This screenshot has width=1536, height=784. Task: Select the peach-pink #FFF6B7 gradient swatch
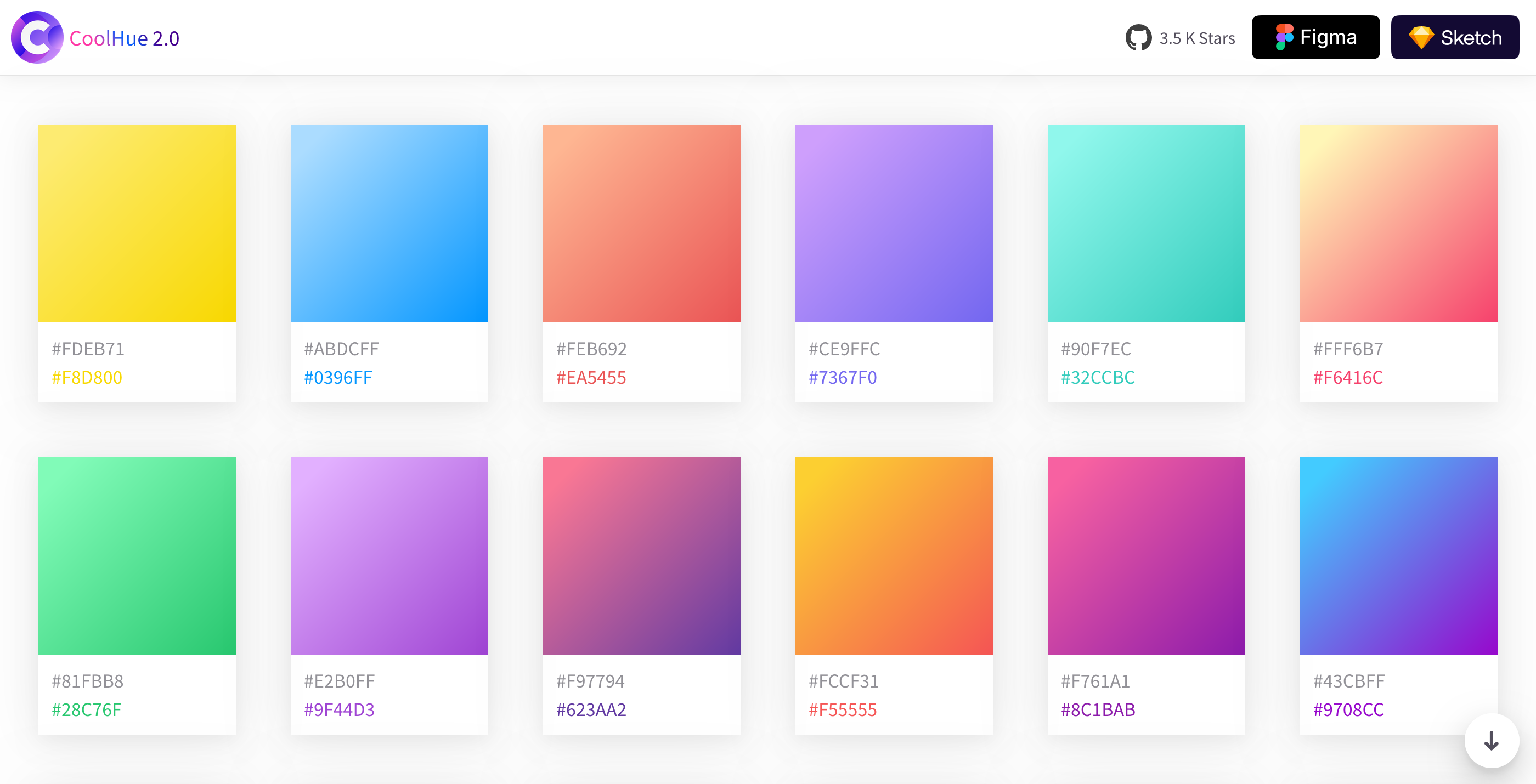[1398, 223]
